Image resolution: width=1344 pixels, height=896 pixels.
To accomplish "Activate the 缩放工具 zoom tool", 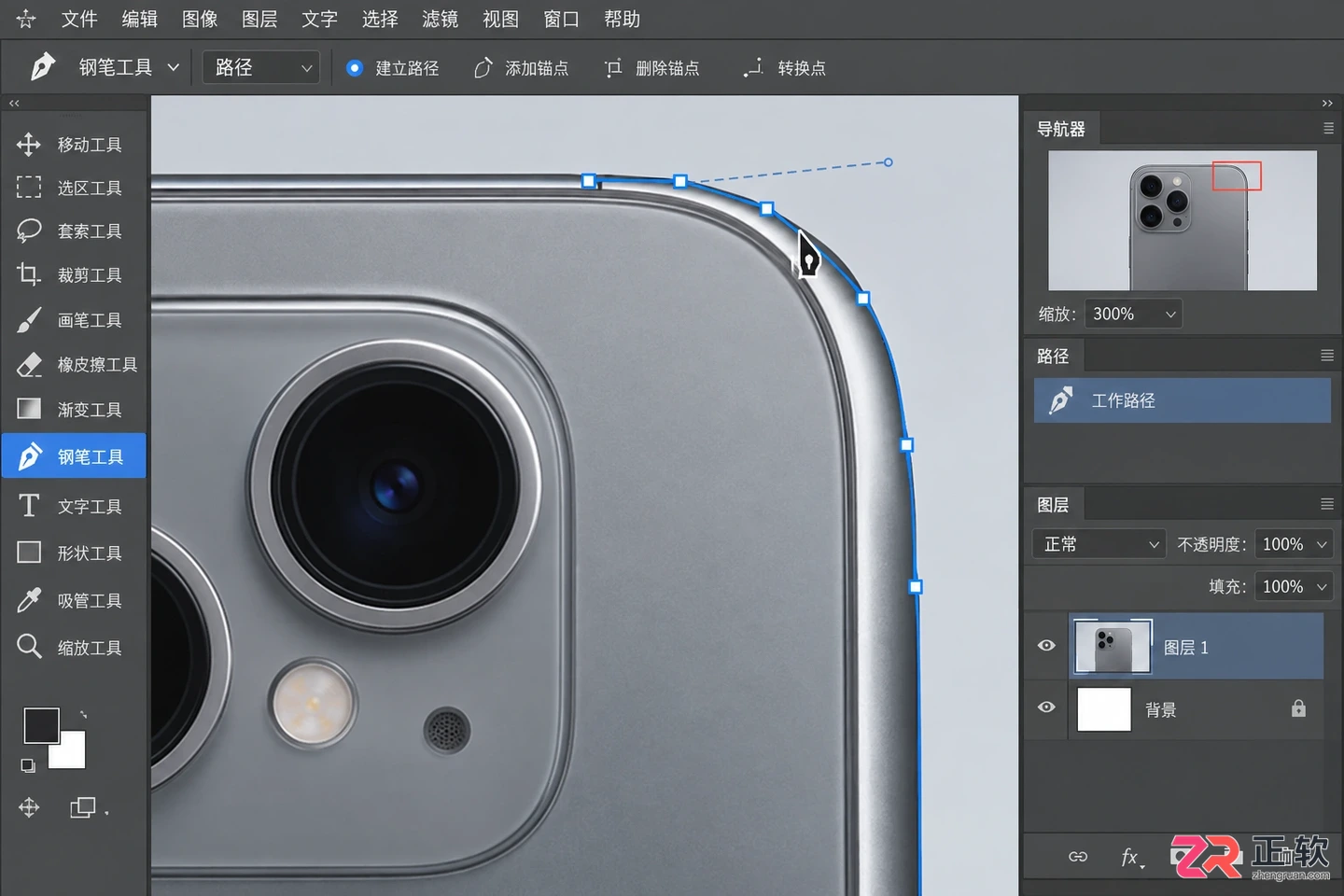I will 71,647.
